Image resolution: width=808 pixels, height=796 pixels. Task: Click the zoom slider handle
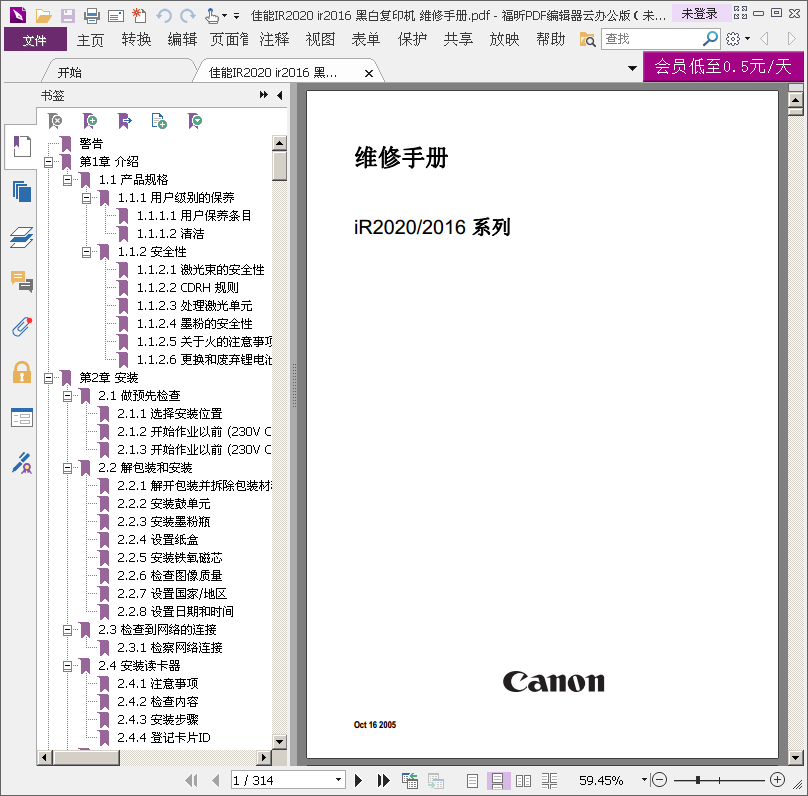coord(698,780)
